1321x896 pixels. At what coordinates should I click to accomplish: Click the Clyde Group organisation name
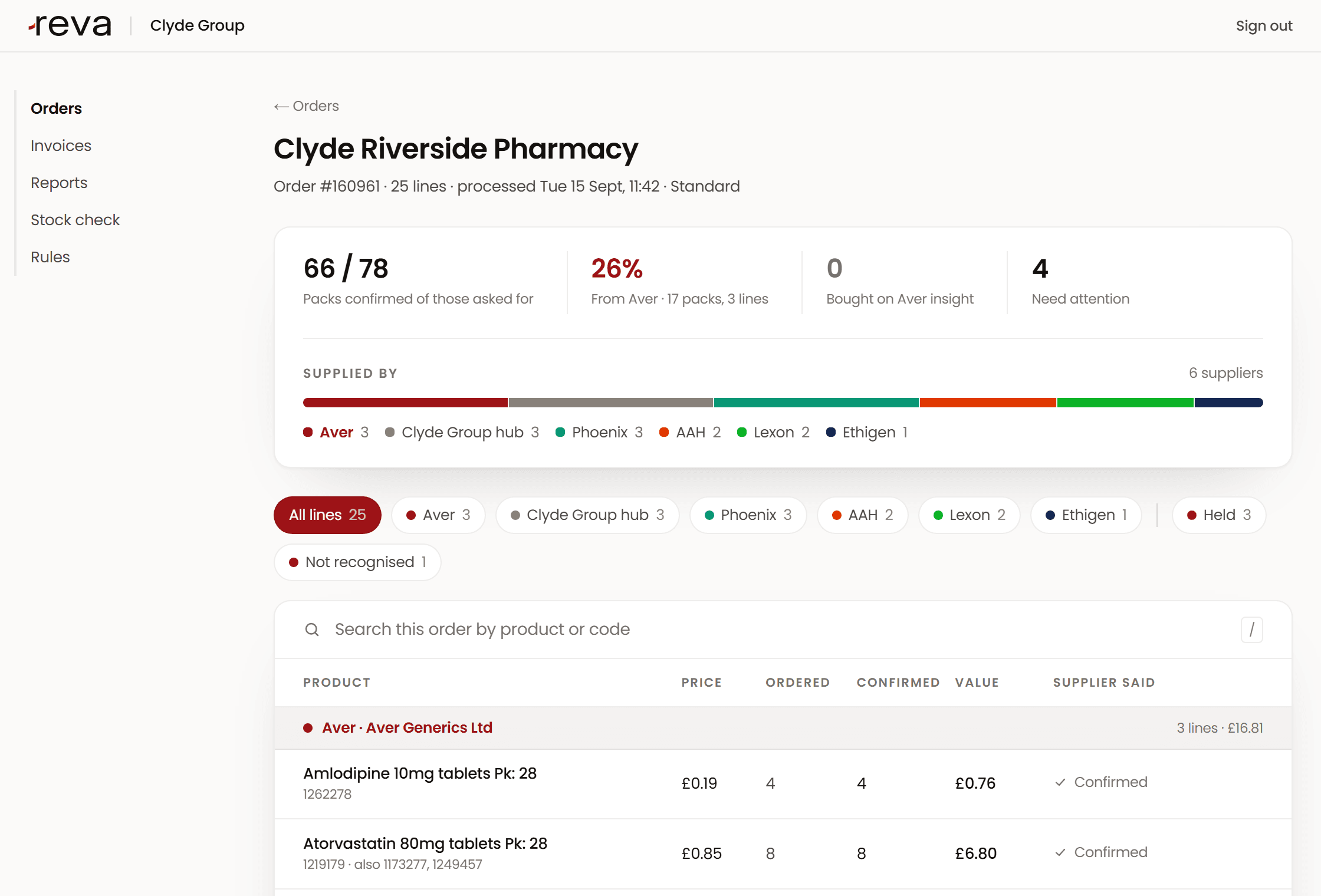(x=197, y=26)
